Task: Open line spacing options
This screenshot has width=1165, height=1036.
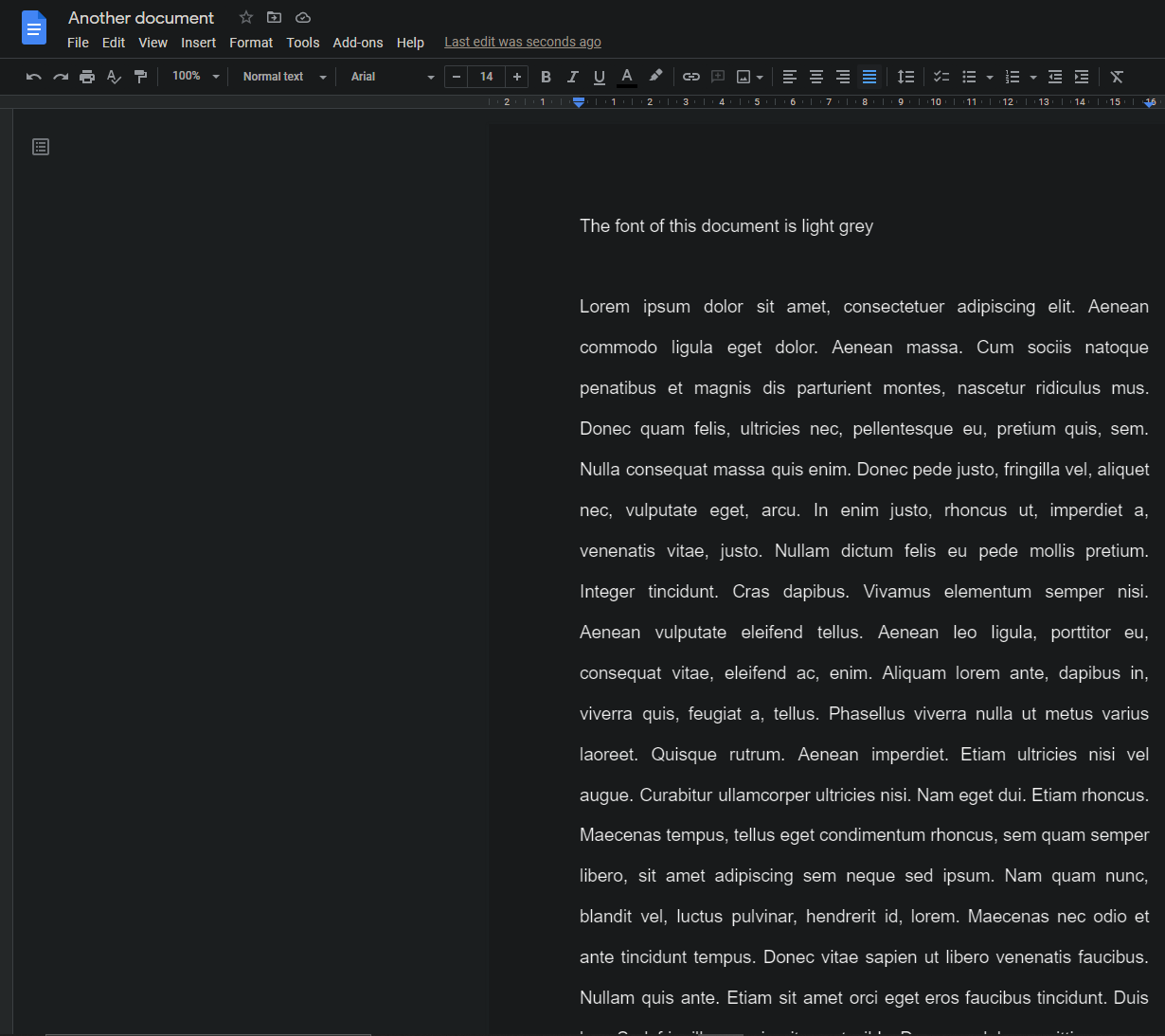Action: click(905, 77)
